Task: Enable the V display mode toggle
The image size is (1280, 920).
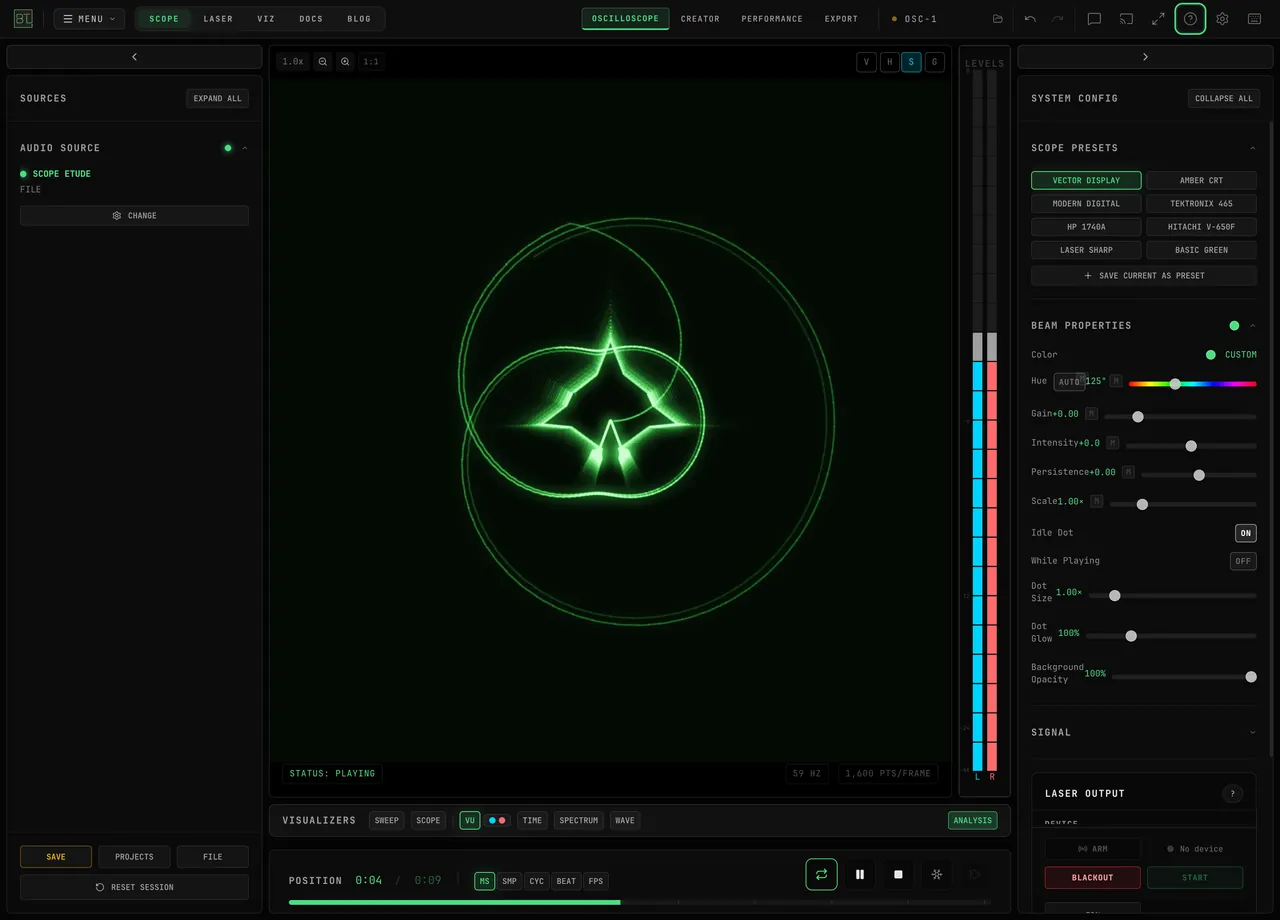Action: [x=866, y=62]
